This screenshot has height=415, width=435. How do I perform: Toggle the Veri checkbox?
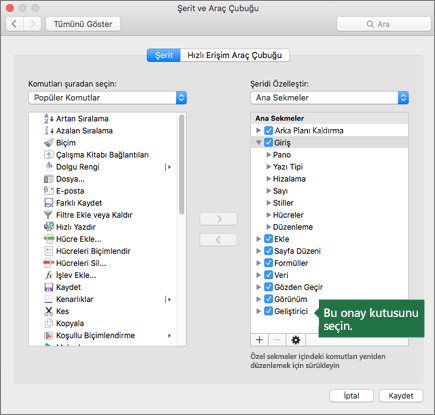268,275
